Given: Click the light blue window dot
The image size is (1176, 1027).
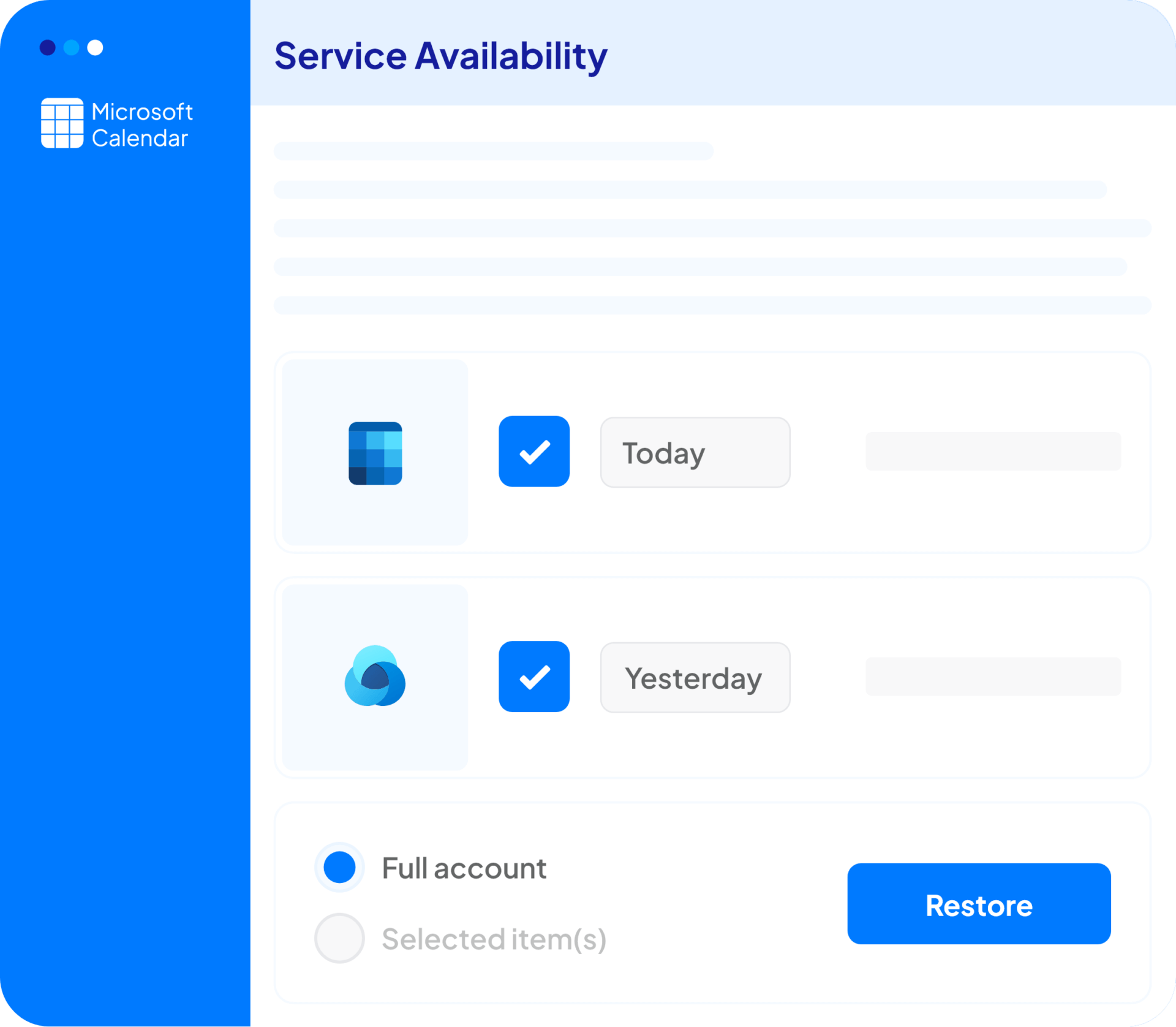Looking at the screenshot, I should pyautogui.click(x=72, y=47).
